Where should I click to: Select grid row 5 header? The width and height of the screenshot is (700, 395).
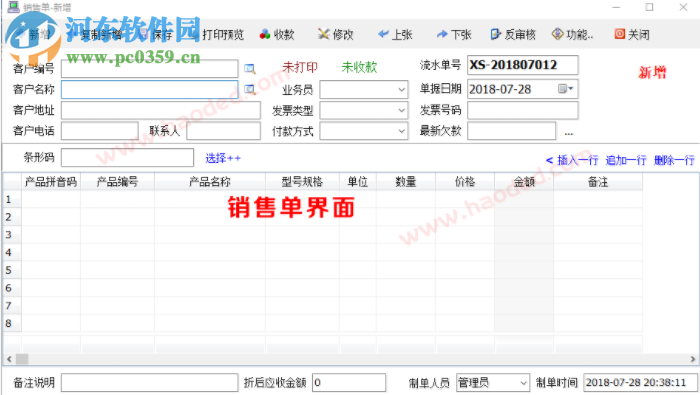click(12, 270)
